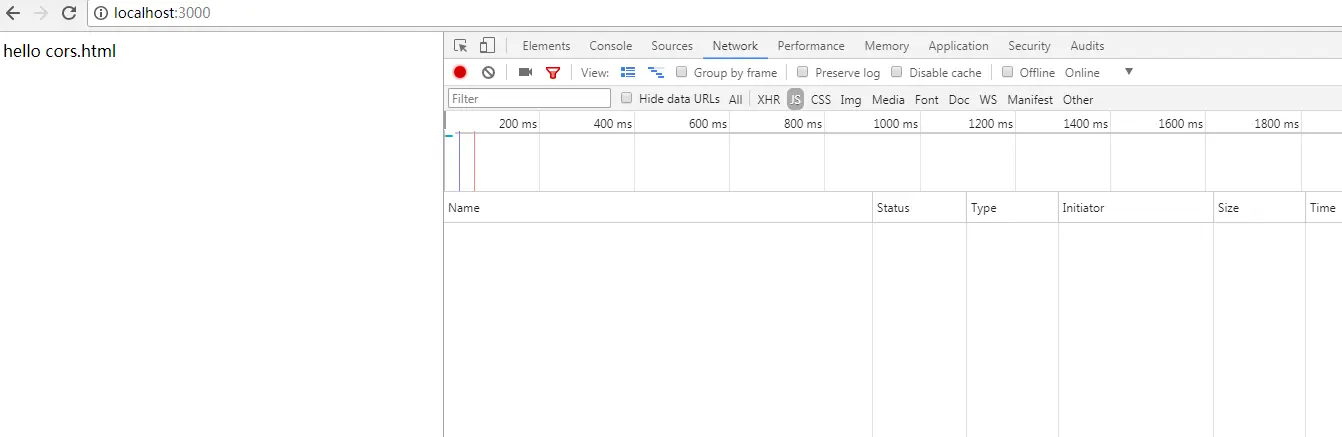Viewport: 1342px width, 437px height.
Task: Click the site info icon in address bar
Action: coord(101,14)
